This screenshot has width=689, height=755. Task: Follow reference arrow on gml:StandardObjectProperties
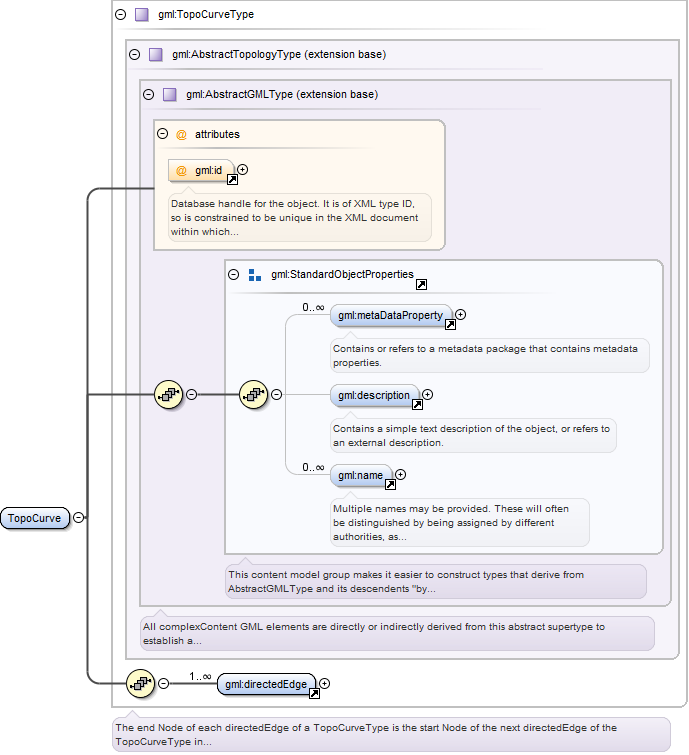point(421,285)
